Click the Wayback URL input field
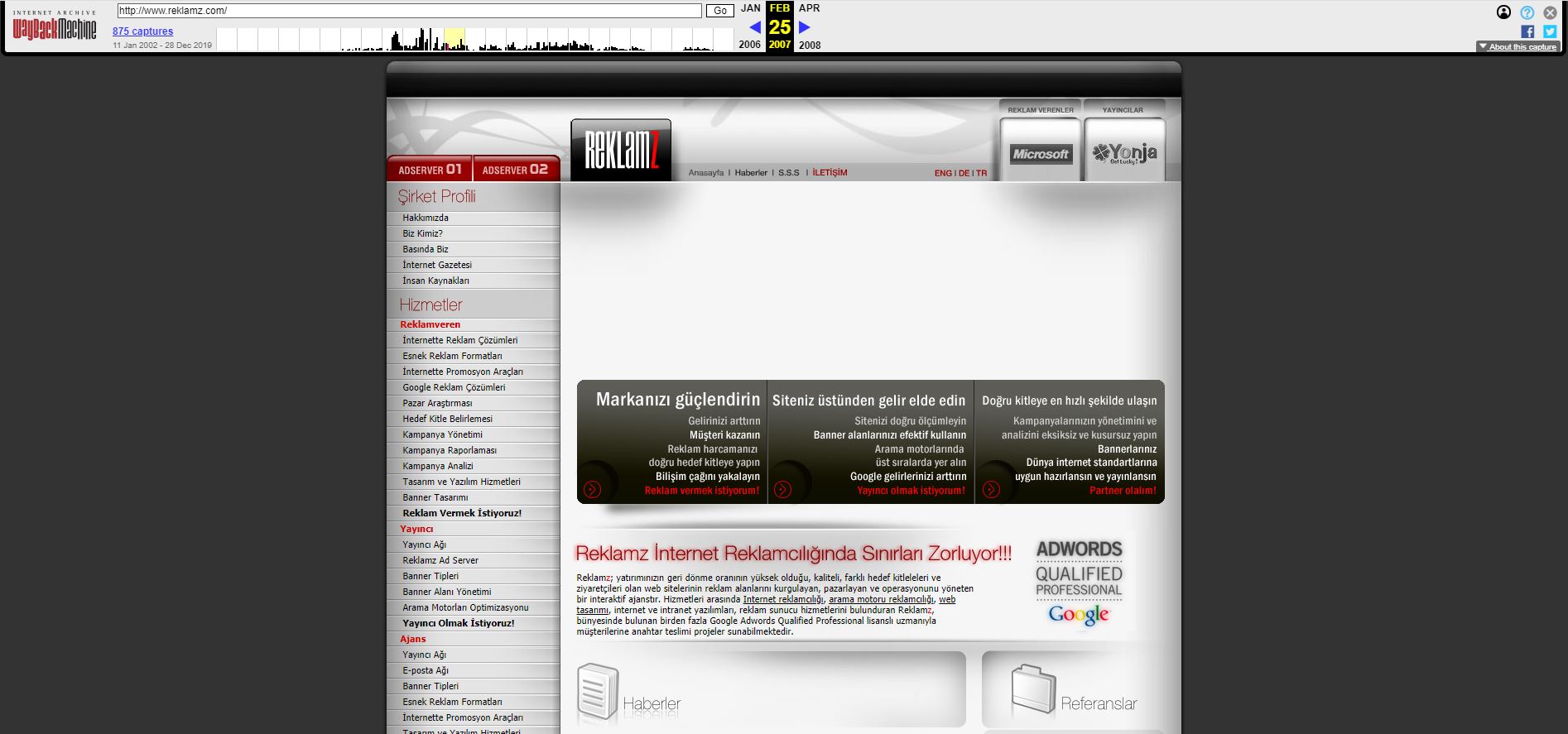The height and width of the screenshot is (734, 1568). [409, 11]
